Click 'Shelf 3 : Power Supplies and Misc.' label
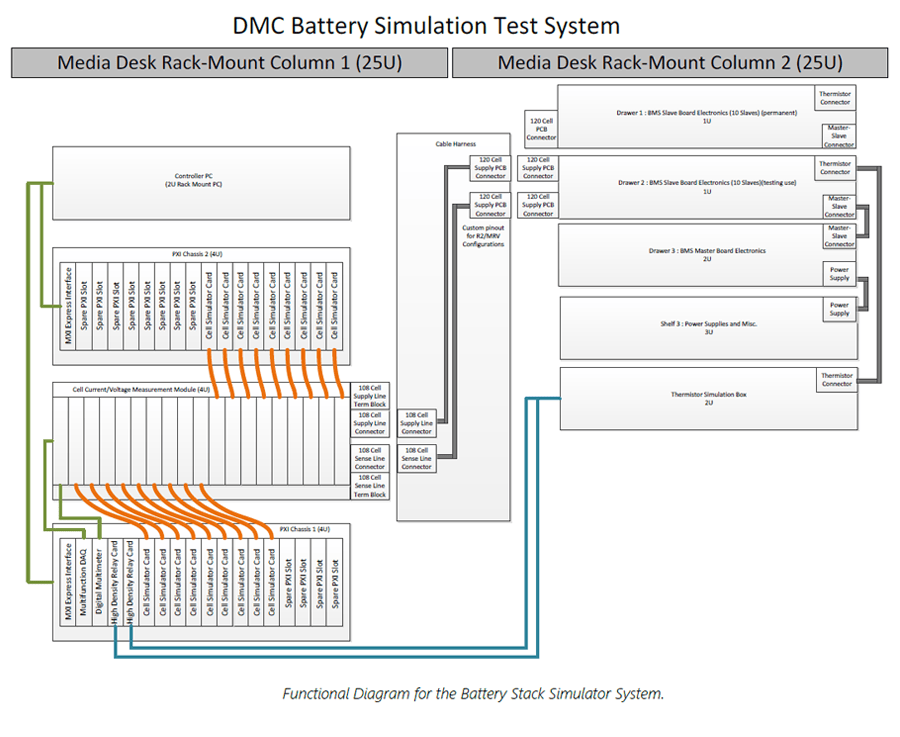Image resolution: width=900 pixels, height=737 pixels. [709, 328]
